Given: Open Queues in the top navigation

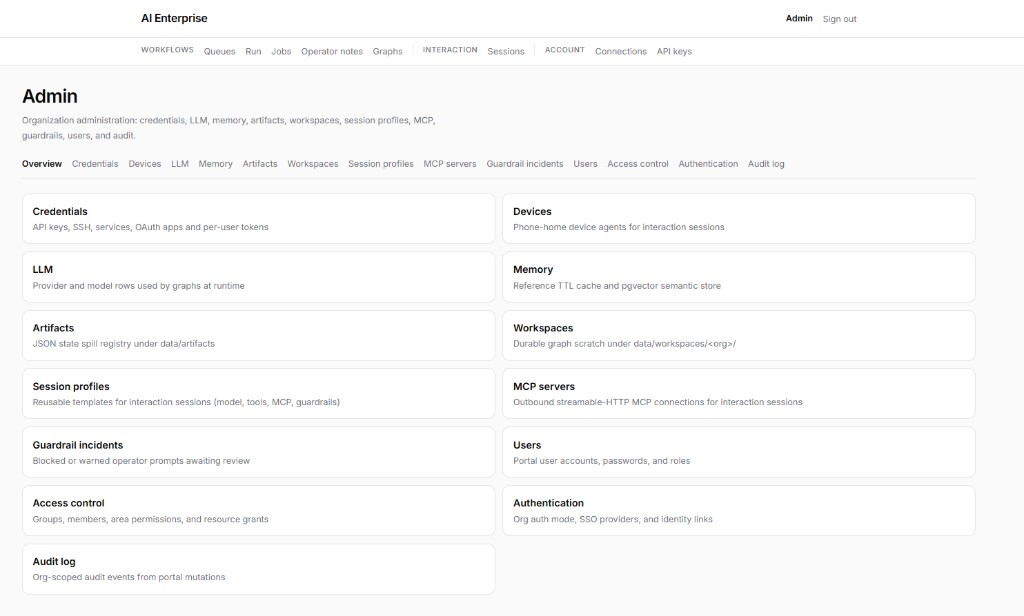Looking at the screenshot, I should tap(219, 51).
